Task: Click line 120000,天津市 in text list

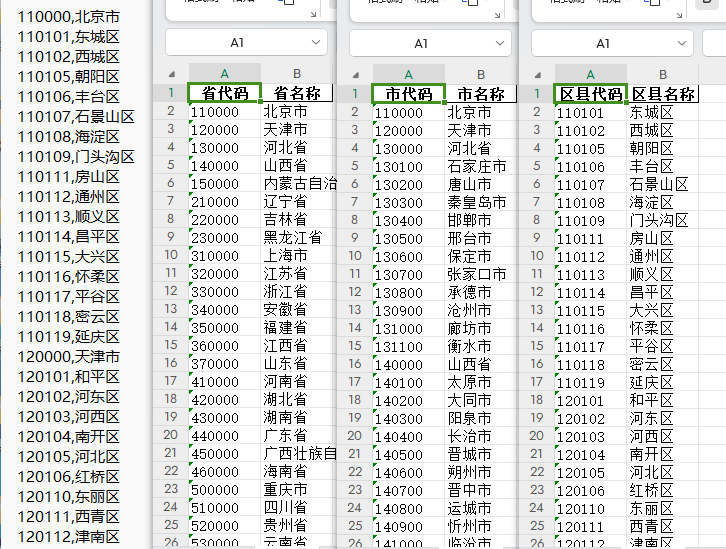Action: pyautogui.click(x=69, y=356)
